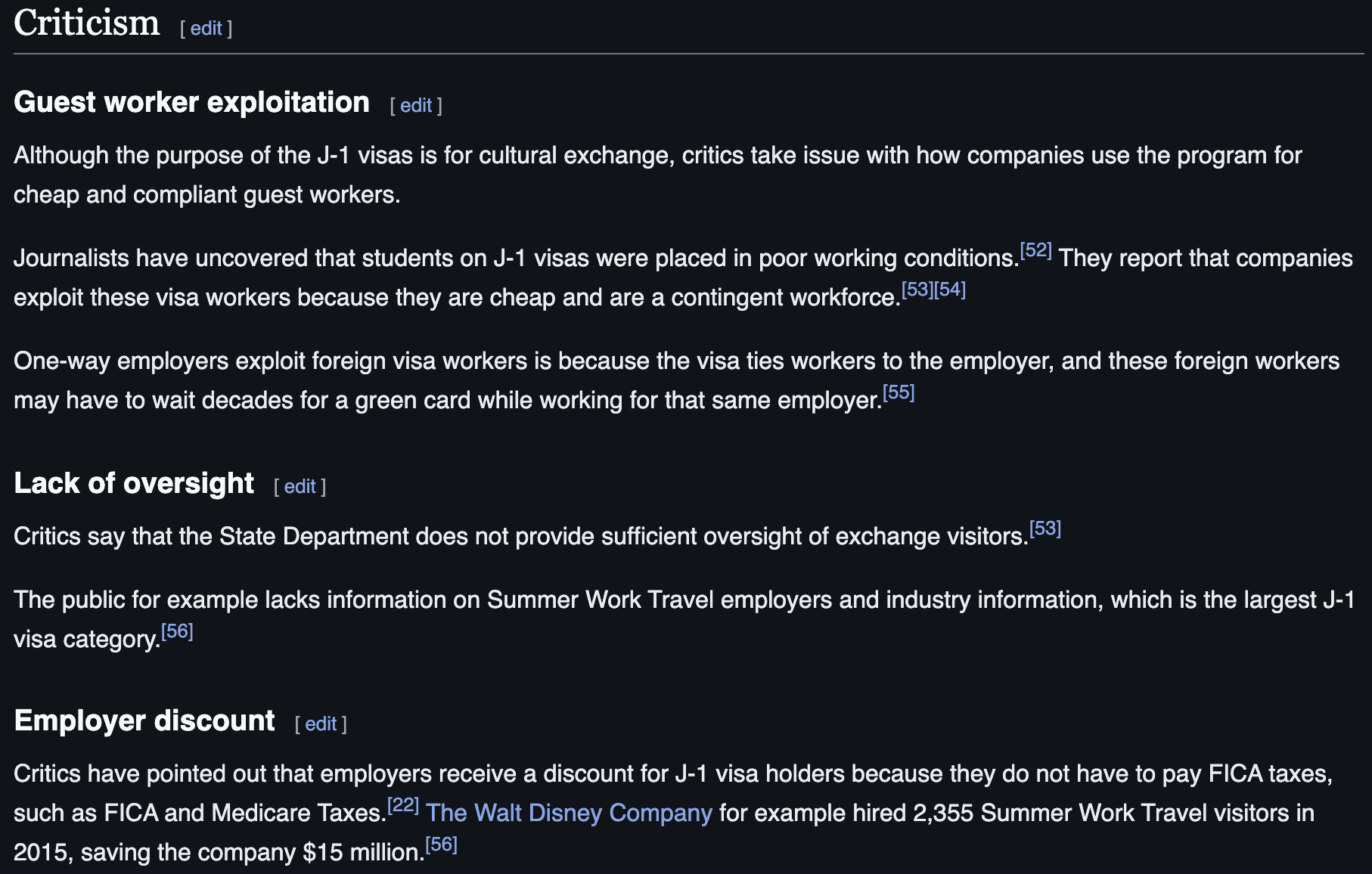The height and width of the screenshot is (874, 1372).
Task: Click the words 'One-way employers exploit'
Action: coord(159,361)
